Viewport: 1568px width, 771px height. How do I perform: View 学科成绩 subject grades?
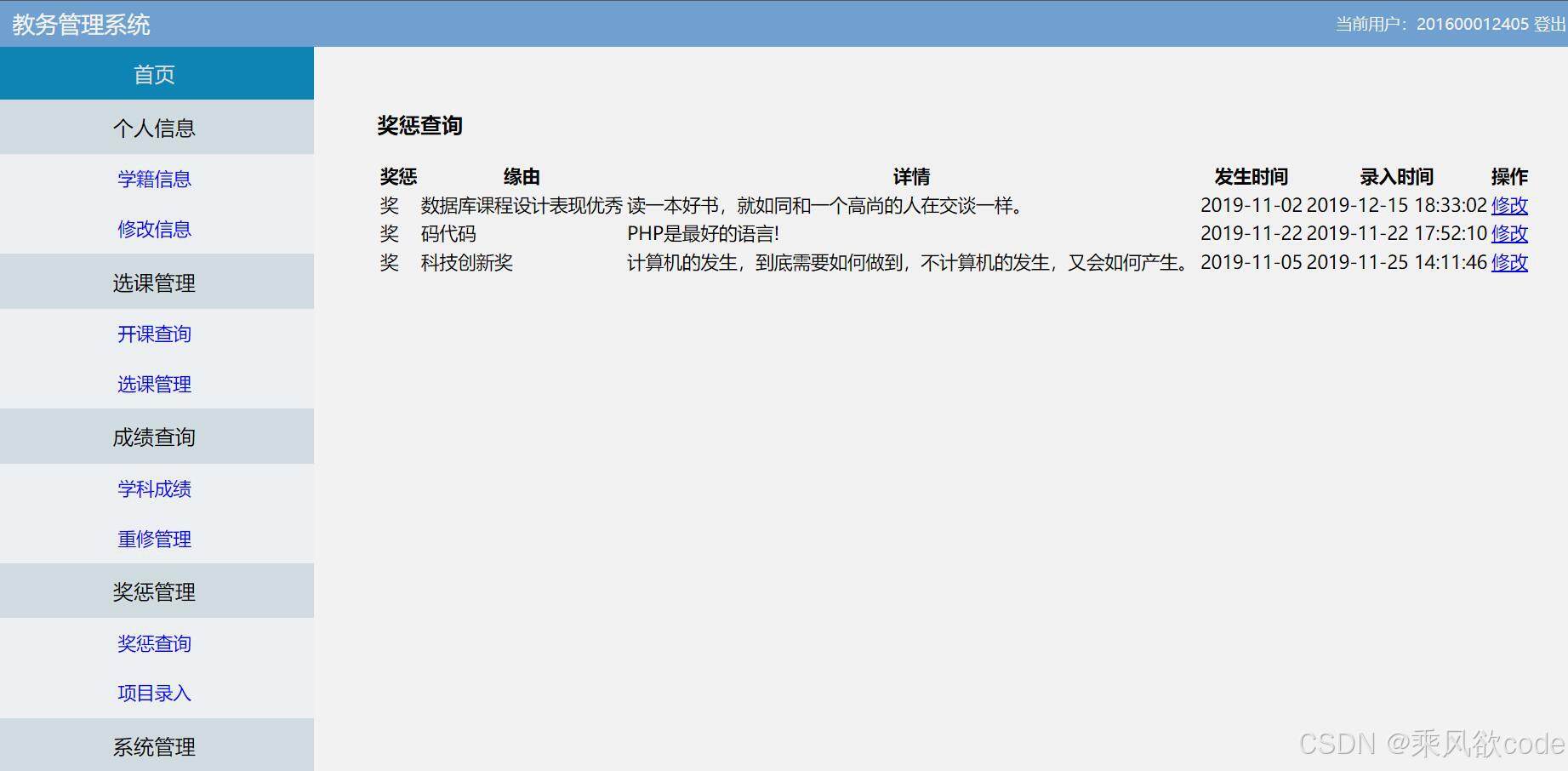point(154,488)
